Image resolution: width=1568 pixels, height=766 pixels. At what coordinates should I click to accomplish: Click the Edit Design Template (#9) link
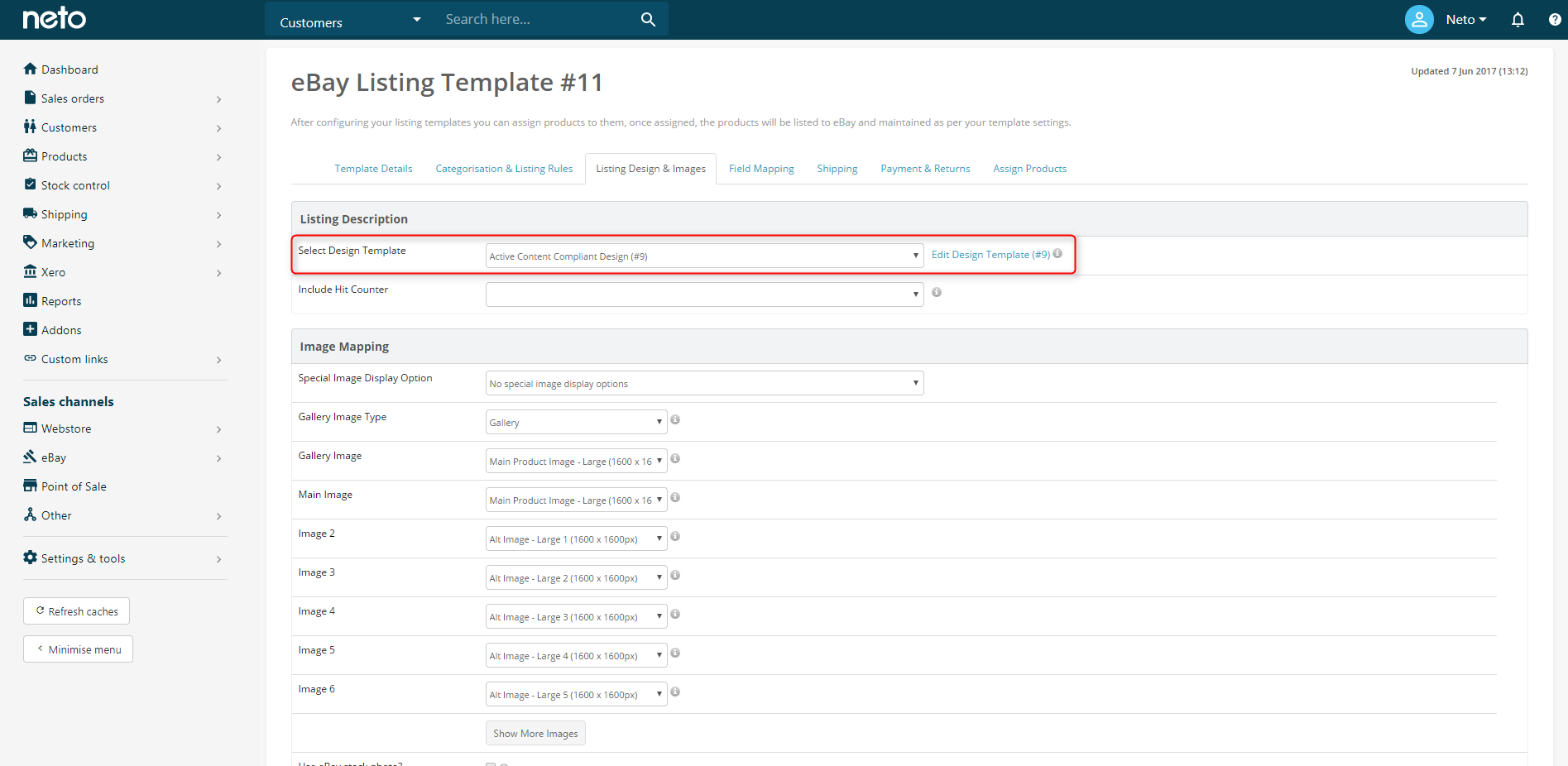990,255
